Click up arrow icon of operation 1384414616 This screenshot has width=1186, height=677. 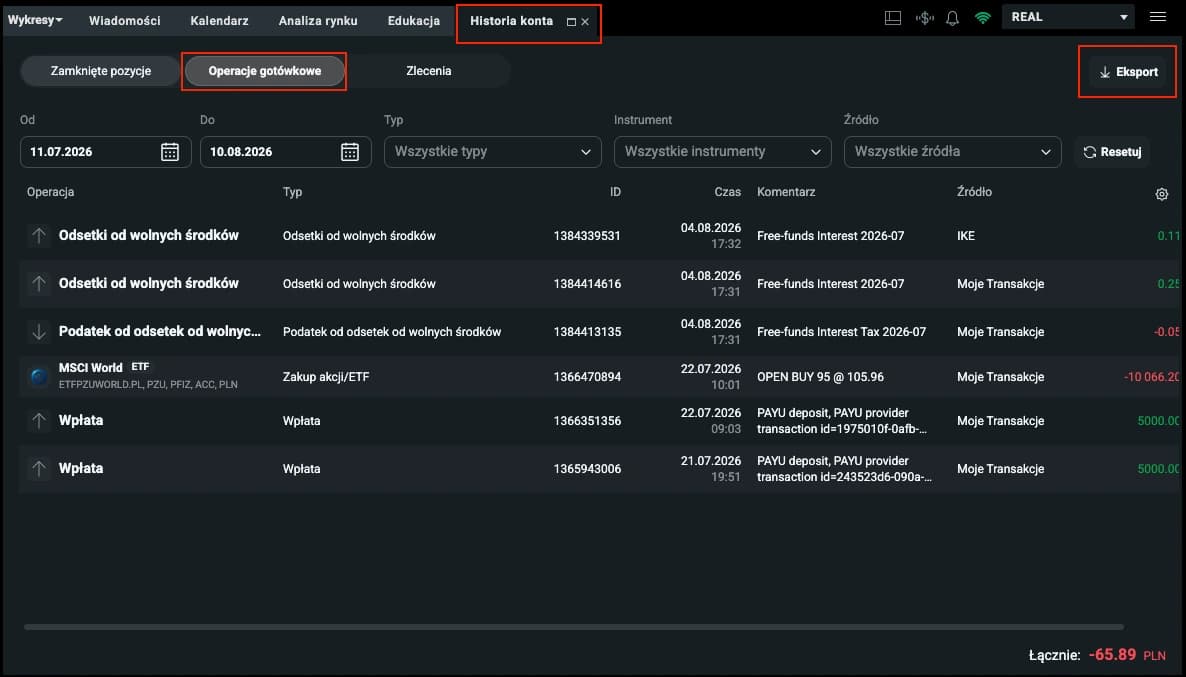pos(39,284)
